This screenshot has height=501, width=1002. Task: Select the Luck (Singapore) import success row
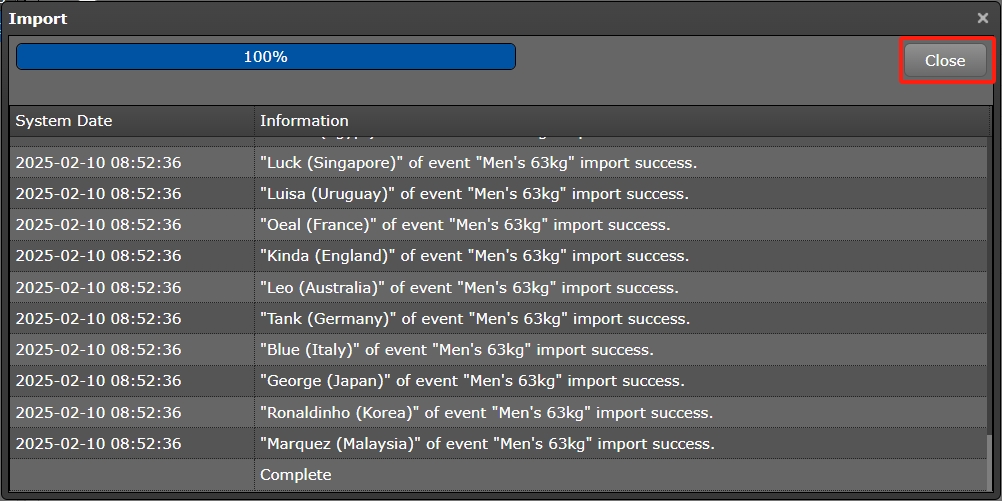click(x=478, y=162)
